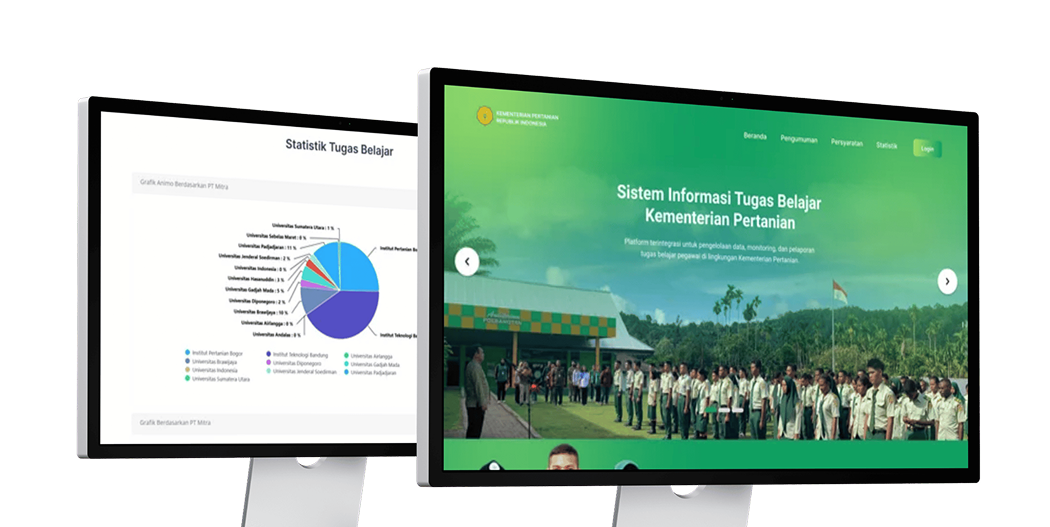Toggle Universitas Indonesia legend item
1050x527 pixels.
pyautogui.click(x=211, y=370)
